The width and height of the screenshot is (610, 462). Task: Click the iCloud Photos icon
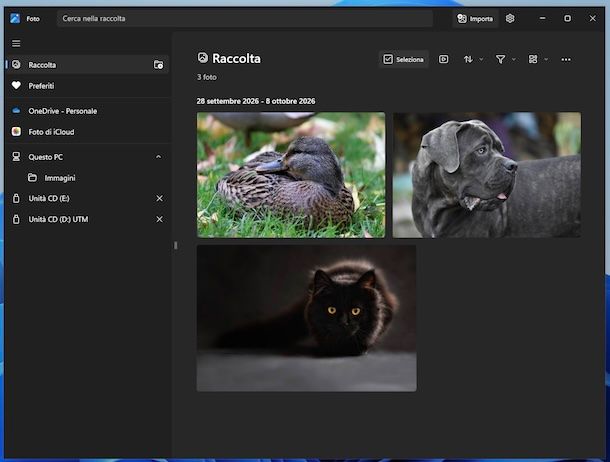click(16, 131)
